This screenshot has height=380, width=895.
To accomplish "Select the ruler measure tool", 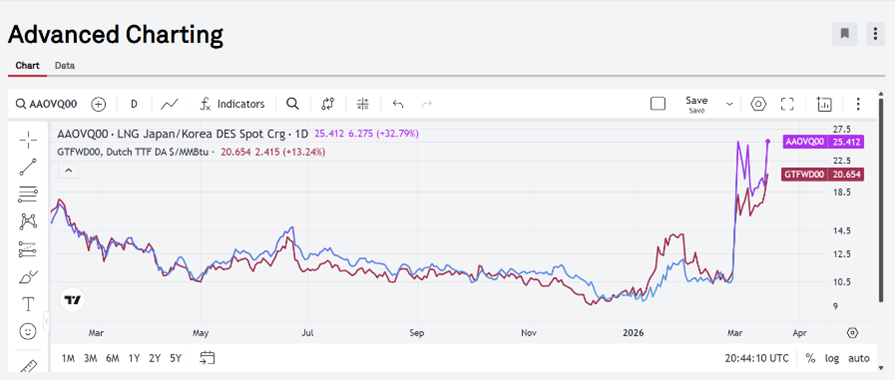I will [28, 366].
